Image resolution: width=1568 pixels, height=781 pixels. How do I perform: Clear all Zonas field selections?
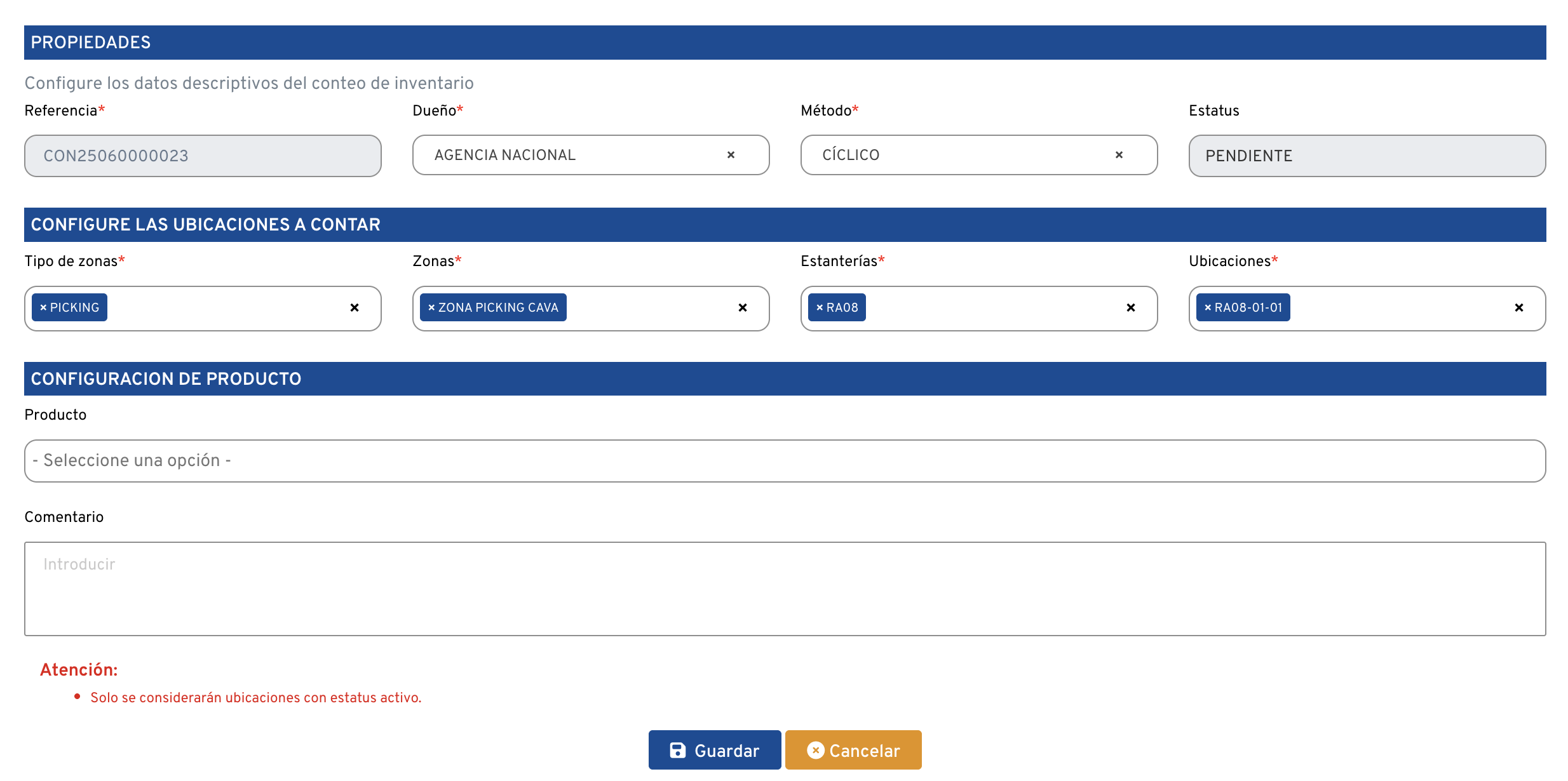(742, 308)
